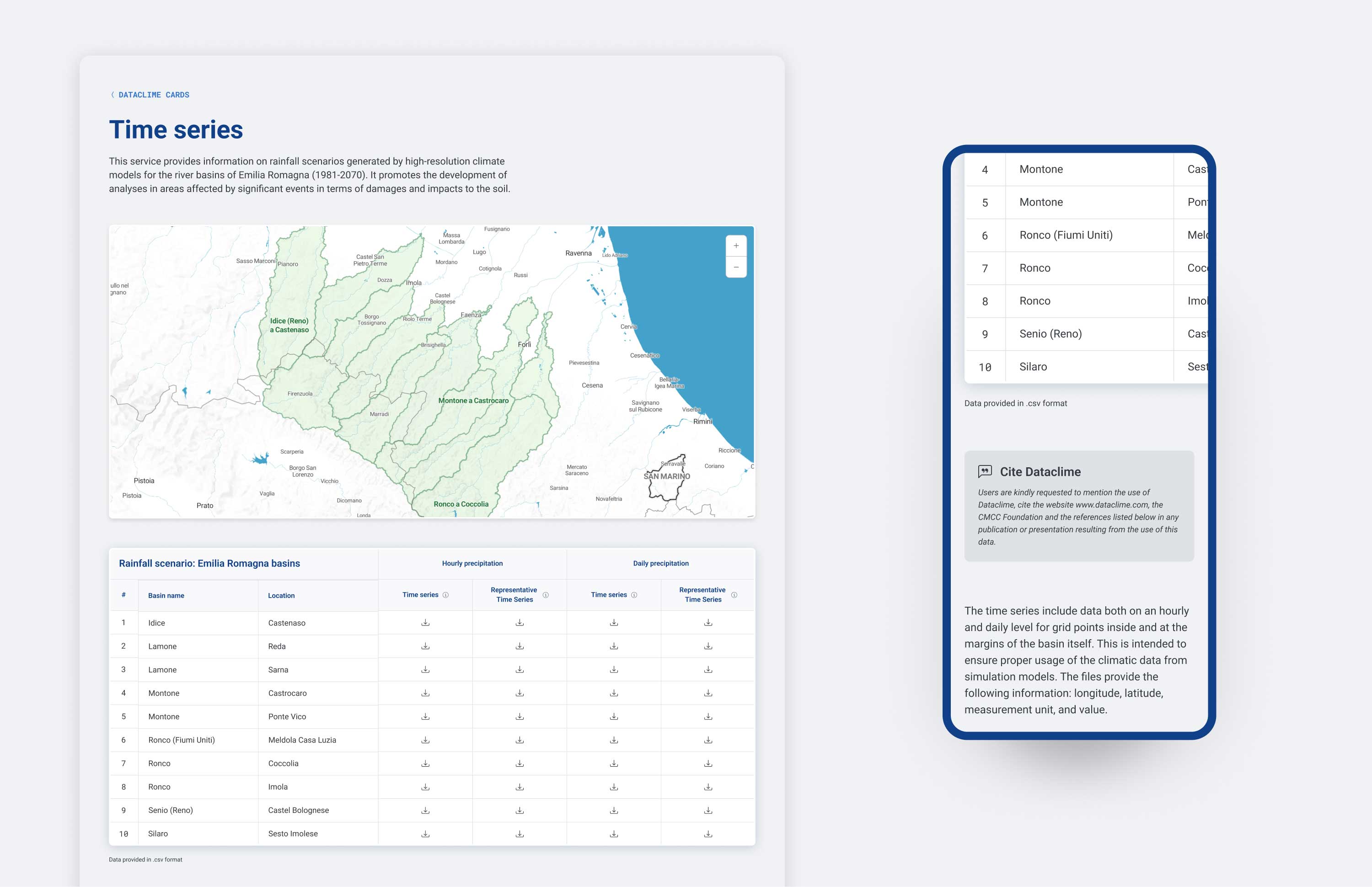The image size is (1372, 887).
Task: Download hourly time series for Idice Castenaso
Action: click(425, 623)
